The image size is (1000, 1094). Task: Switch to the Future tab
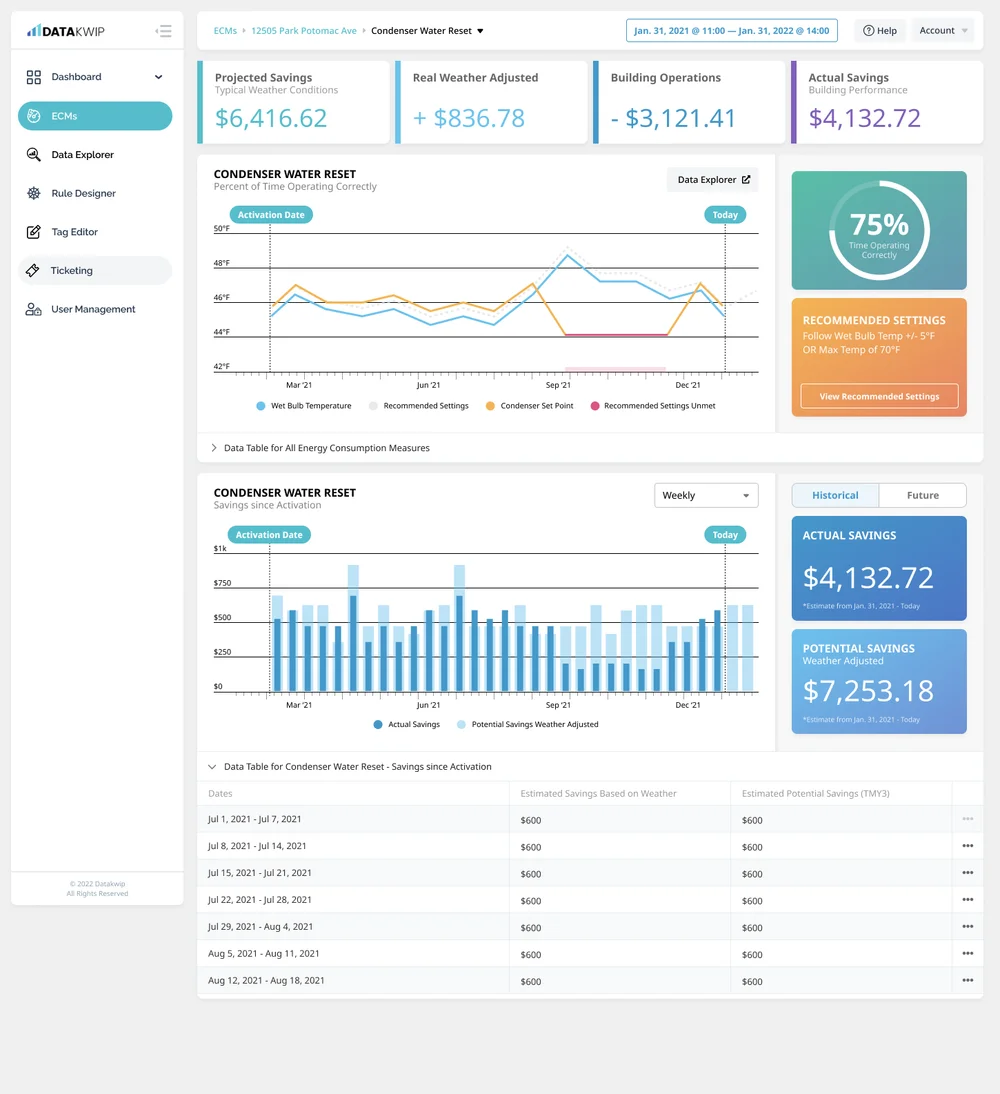[923, 495]
